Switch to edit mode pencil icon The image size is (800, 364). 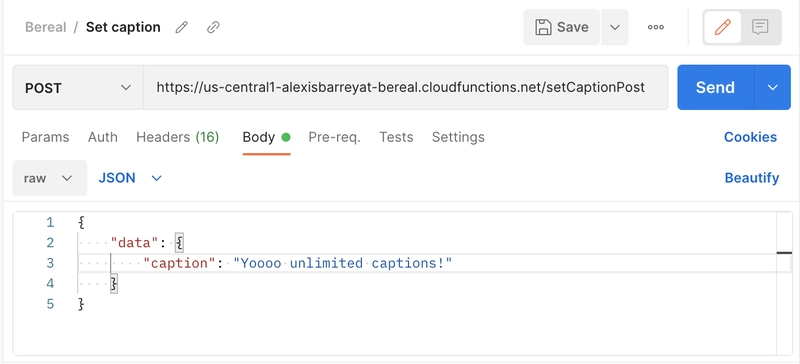(x=722, y=27)
